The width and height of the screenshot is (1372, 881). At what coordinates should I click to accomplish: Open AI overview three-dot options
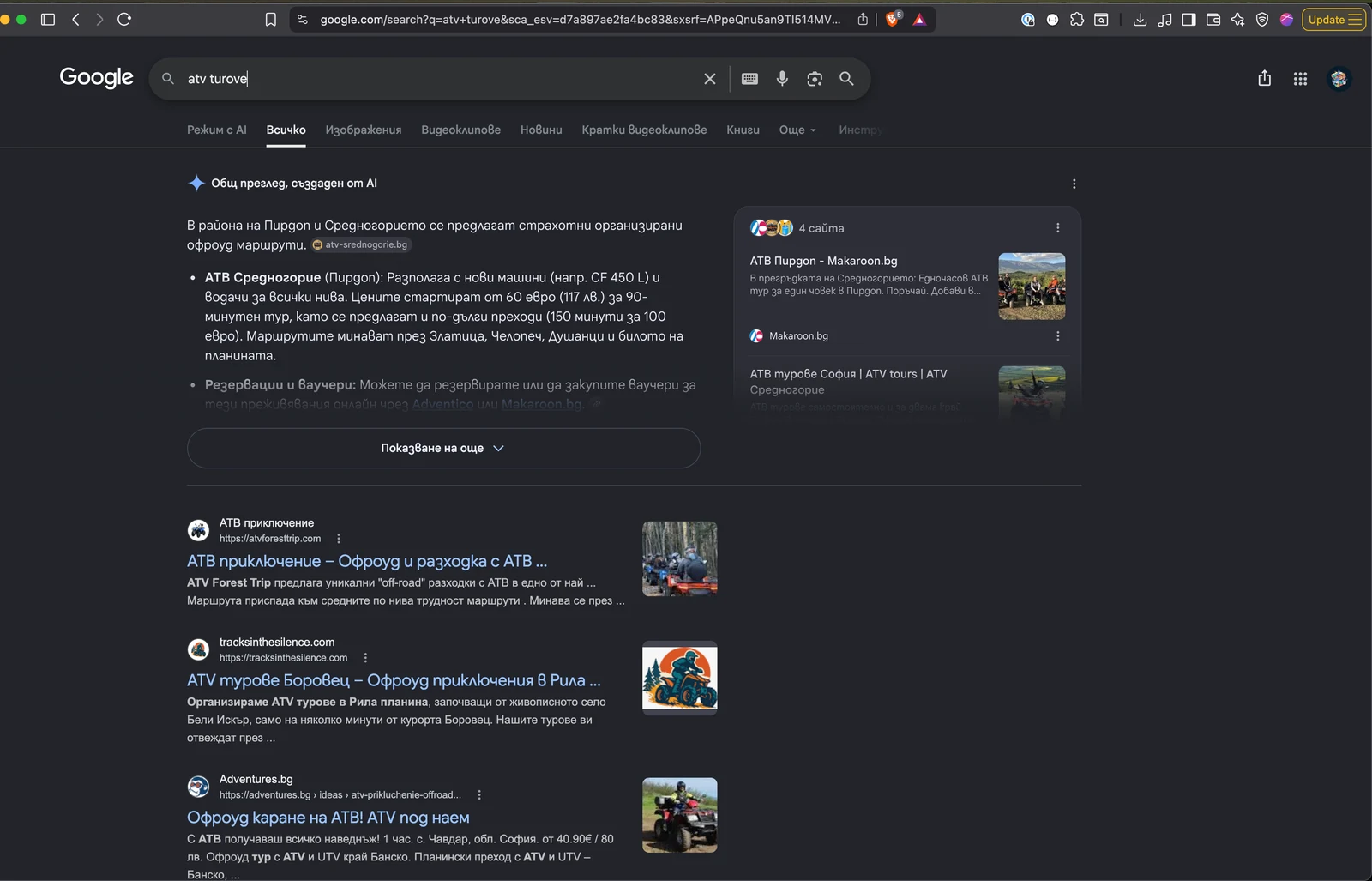coord(1074,184)
